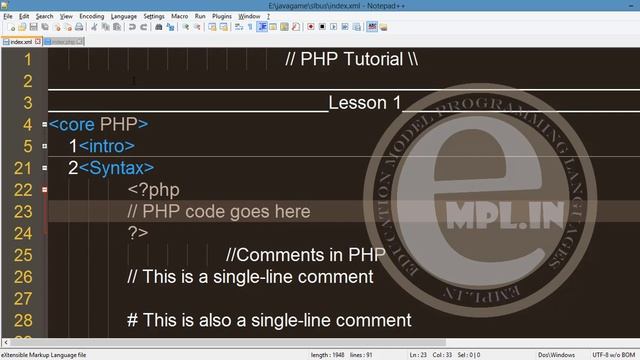Screen dimensions: 640x360
Task: Toggle Show All Characters paragraph icon
Action: point(250,27)
